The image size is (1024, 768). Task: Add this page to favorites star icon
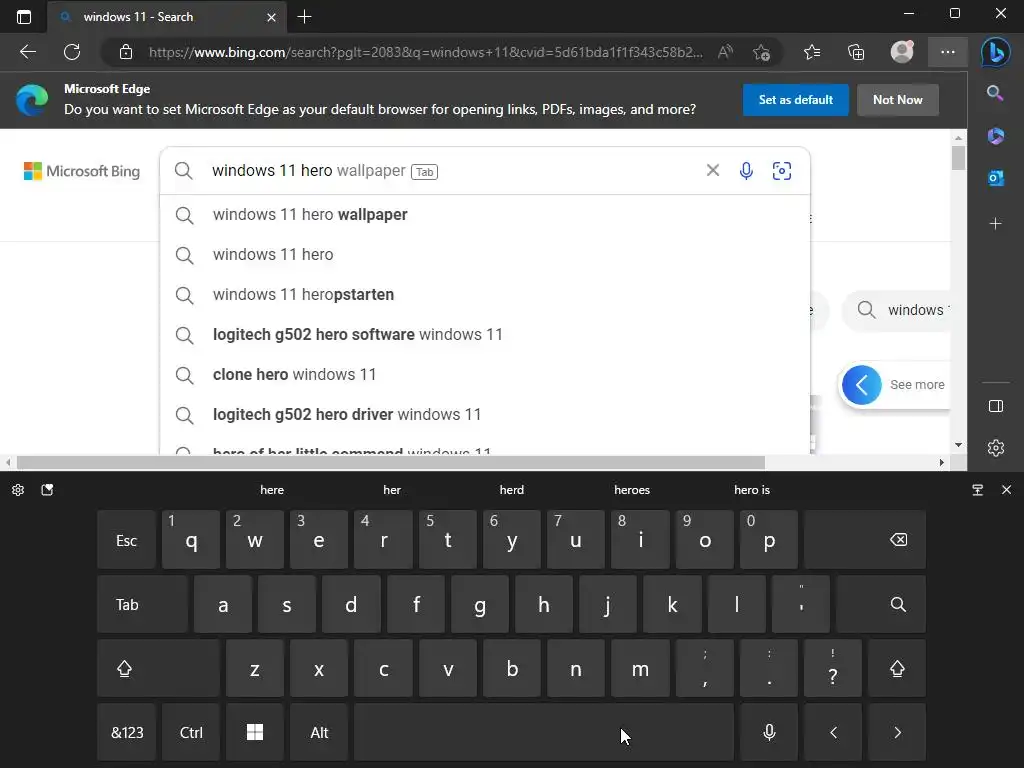[x=761, y=52]
